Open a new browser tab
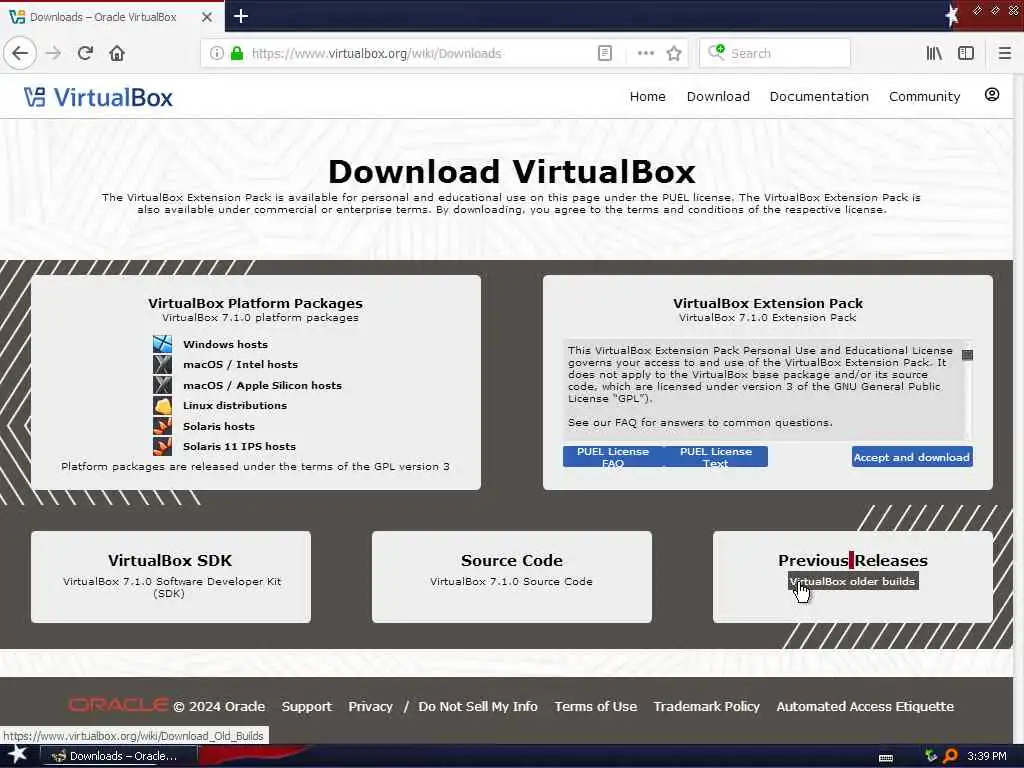This screenshot has height=768, width=1024. [241, 16]
